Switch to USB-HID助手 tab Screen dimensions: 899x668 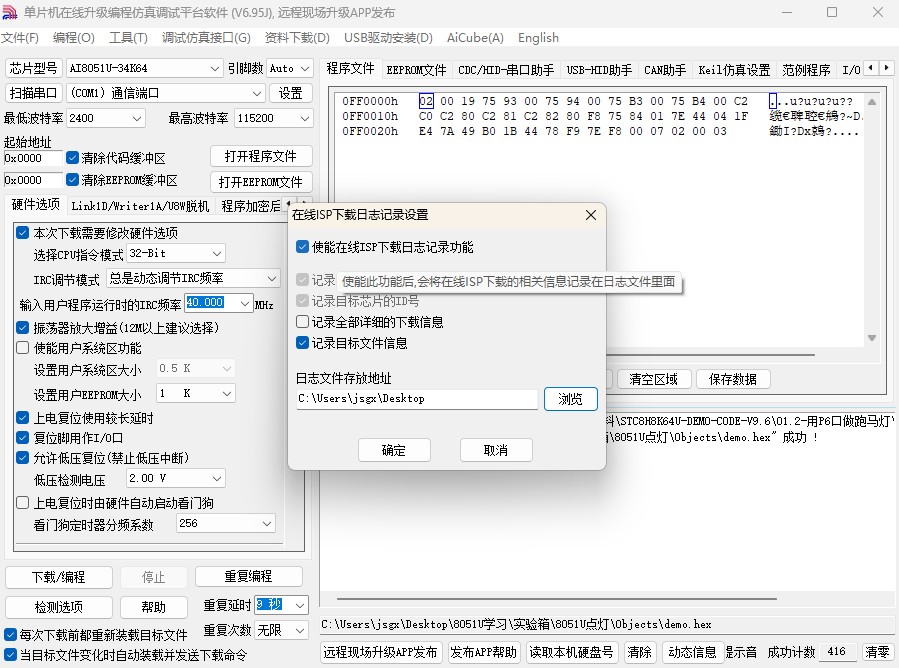599,70
